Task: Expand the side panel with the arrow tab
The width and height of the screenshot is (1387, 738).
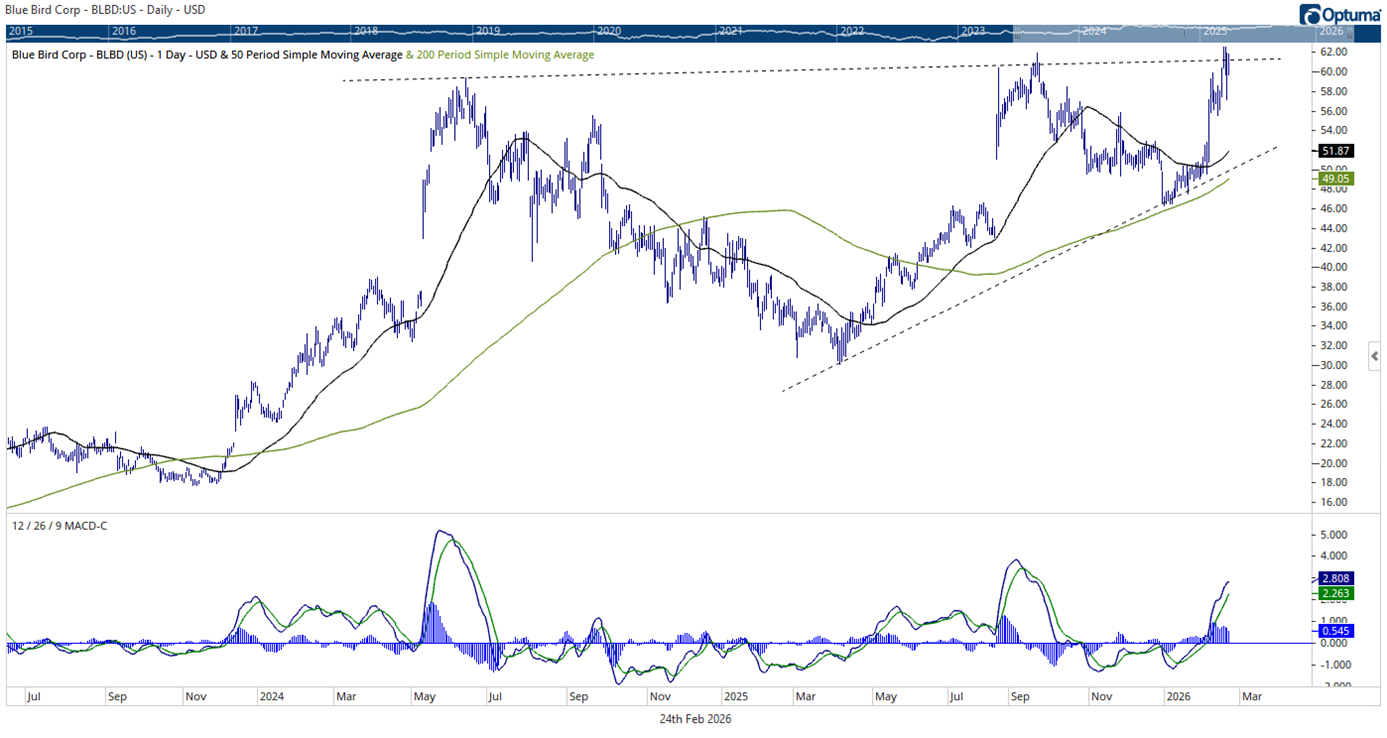Action: coord(1375,355)
